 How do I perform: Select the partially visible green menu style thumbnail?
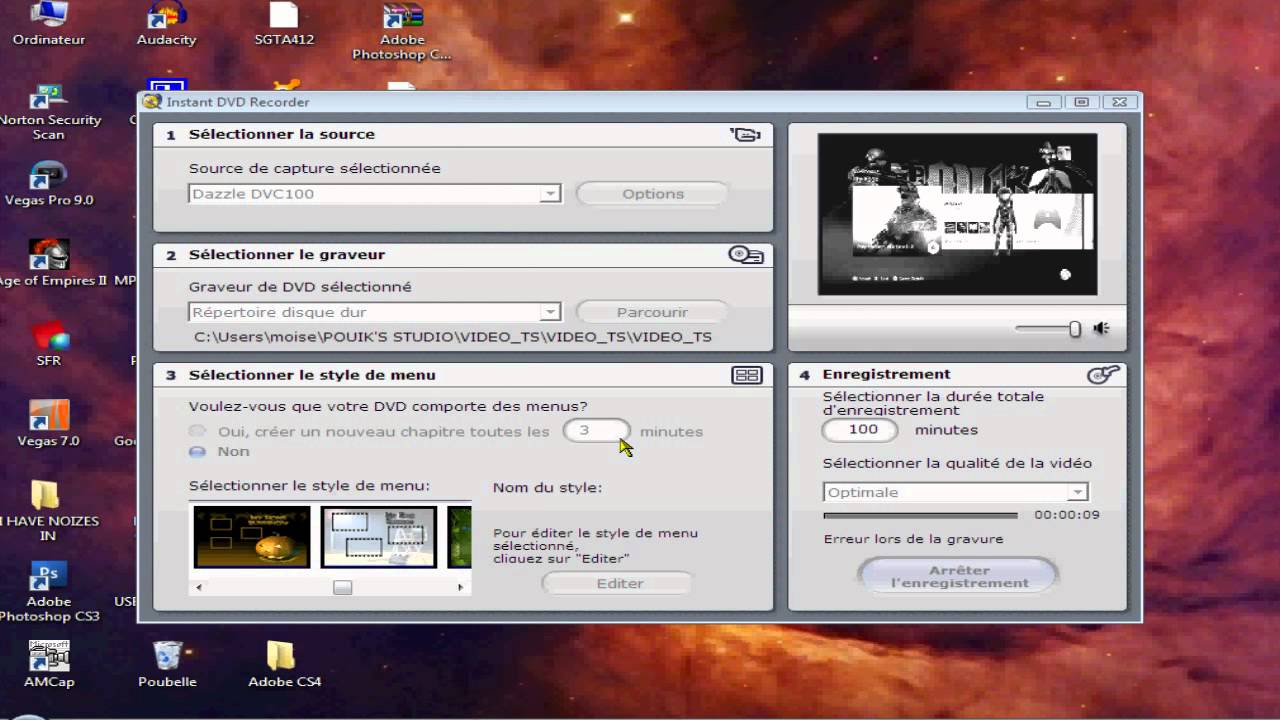(459, 536)
